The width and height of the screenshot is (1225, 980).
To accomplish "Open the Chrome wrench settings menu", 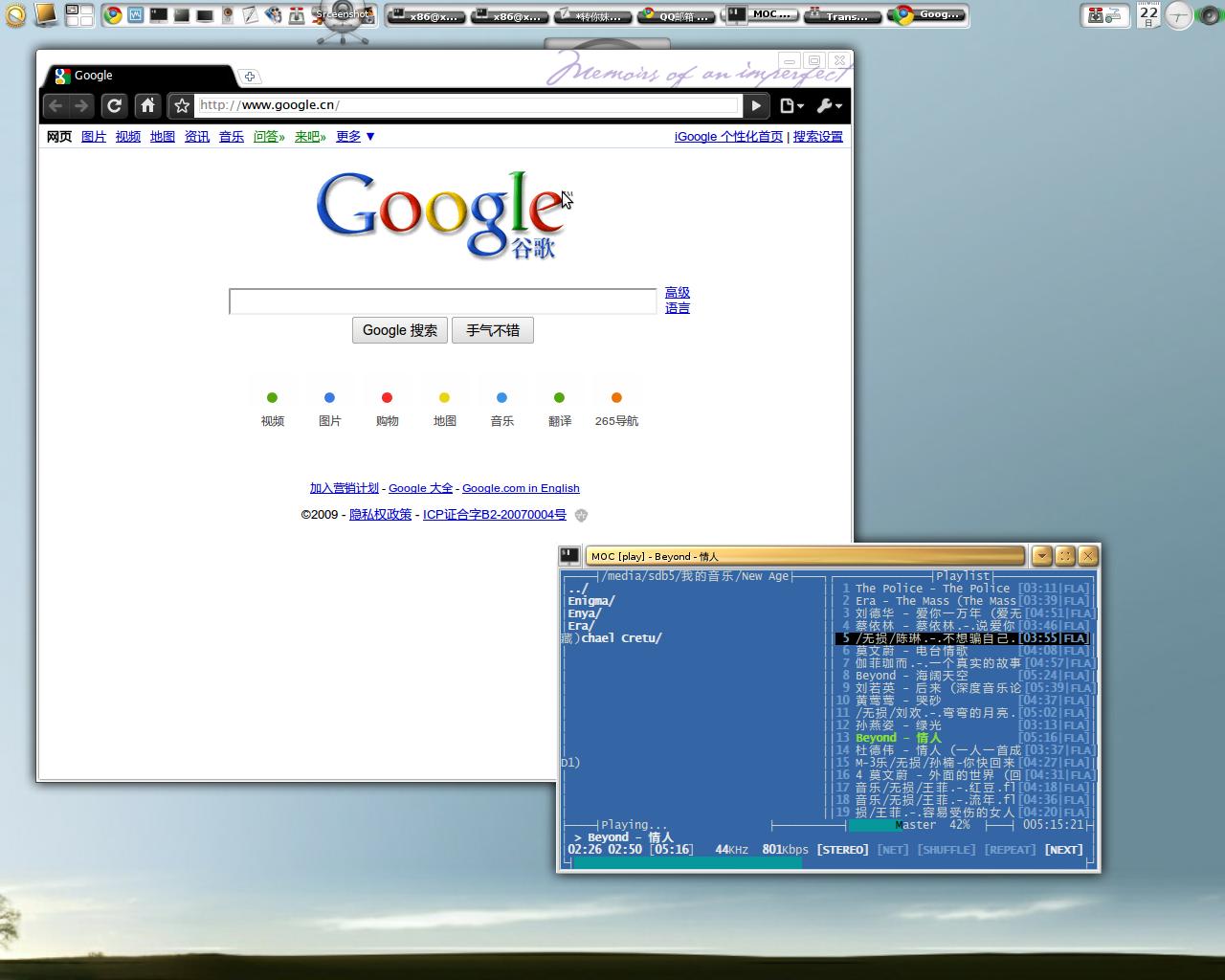I will click(829, 106).
